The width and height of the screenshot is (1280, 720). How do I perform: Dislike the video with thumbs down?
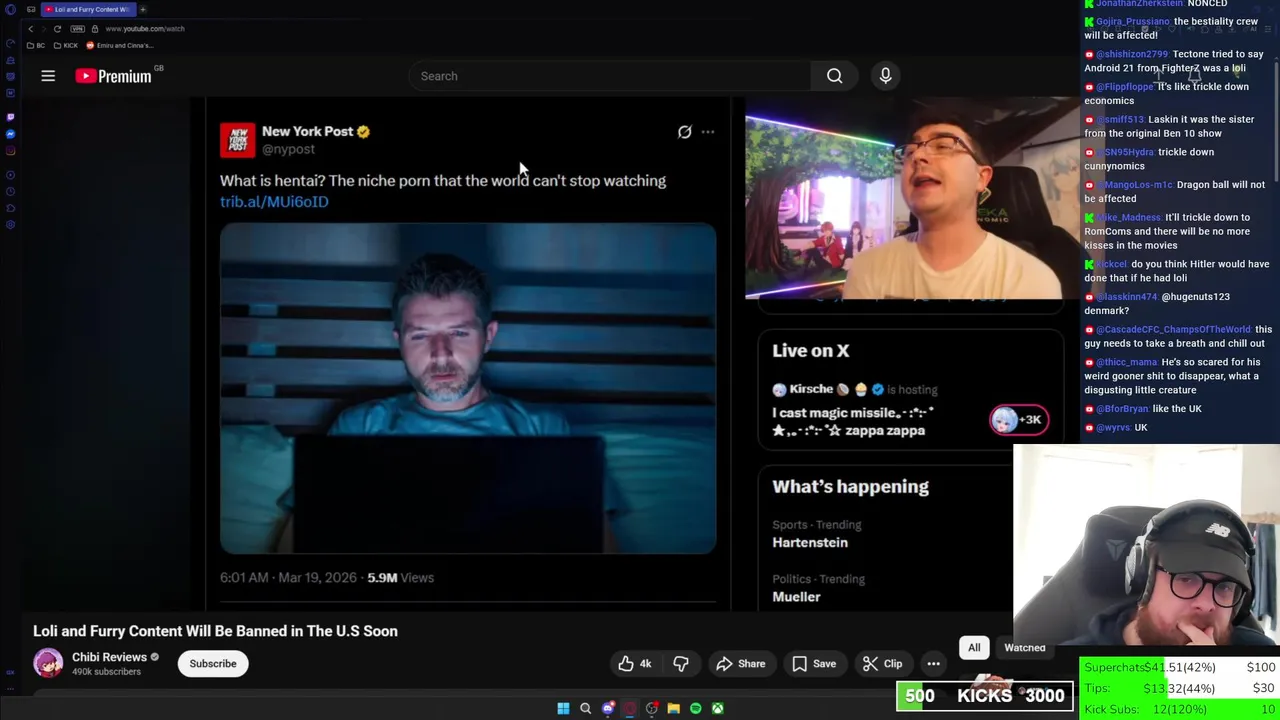click(681, 664)
